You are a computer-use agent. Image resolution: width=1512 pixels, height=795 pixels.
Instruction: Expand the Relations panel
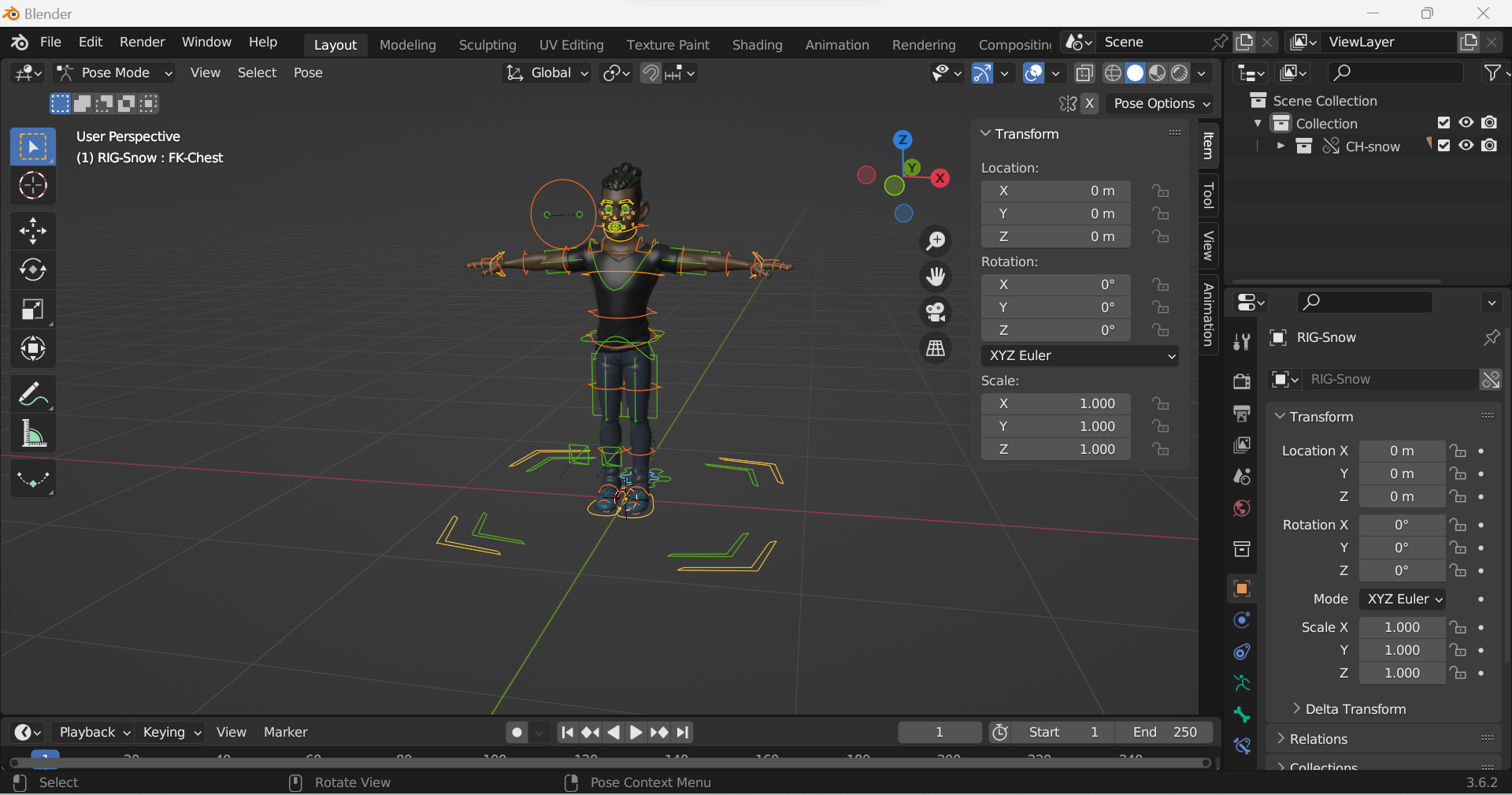click(1312, 739)
